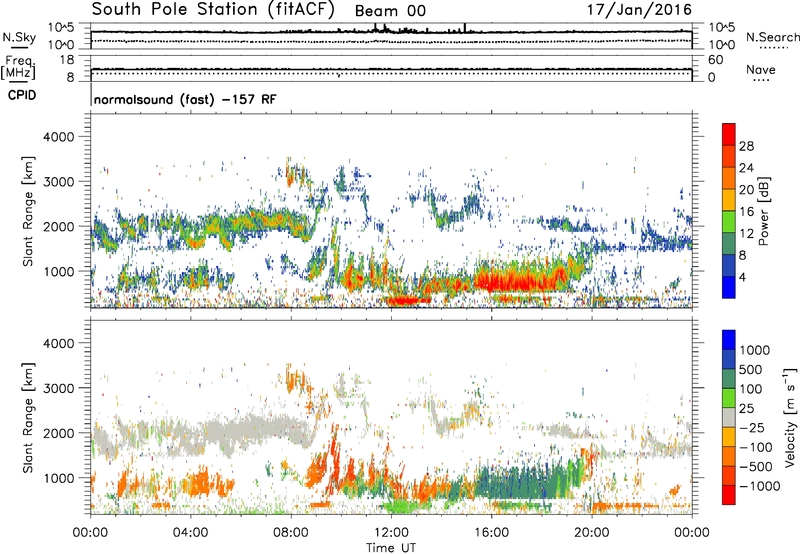Click the '08:00' time tick label

291,533
